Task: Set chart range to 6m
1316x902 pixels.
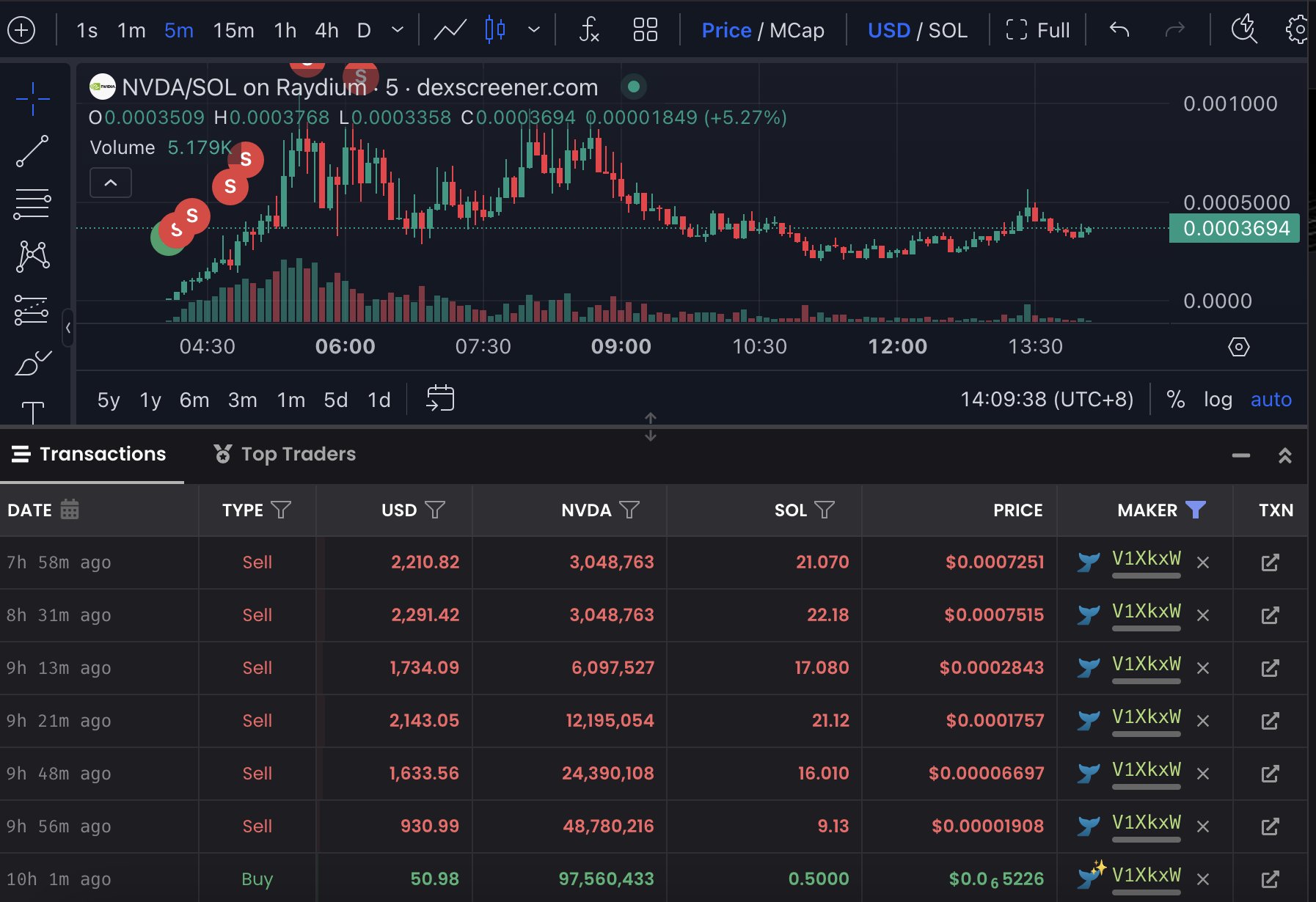Action: pos(194,400)
